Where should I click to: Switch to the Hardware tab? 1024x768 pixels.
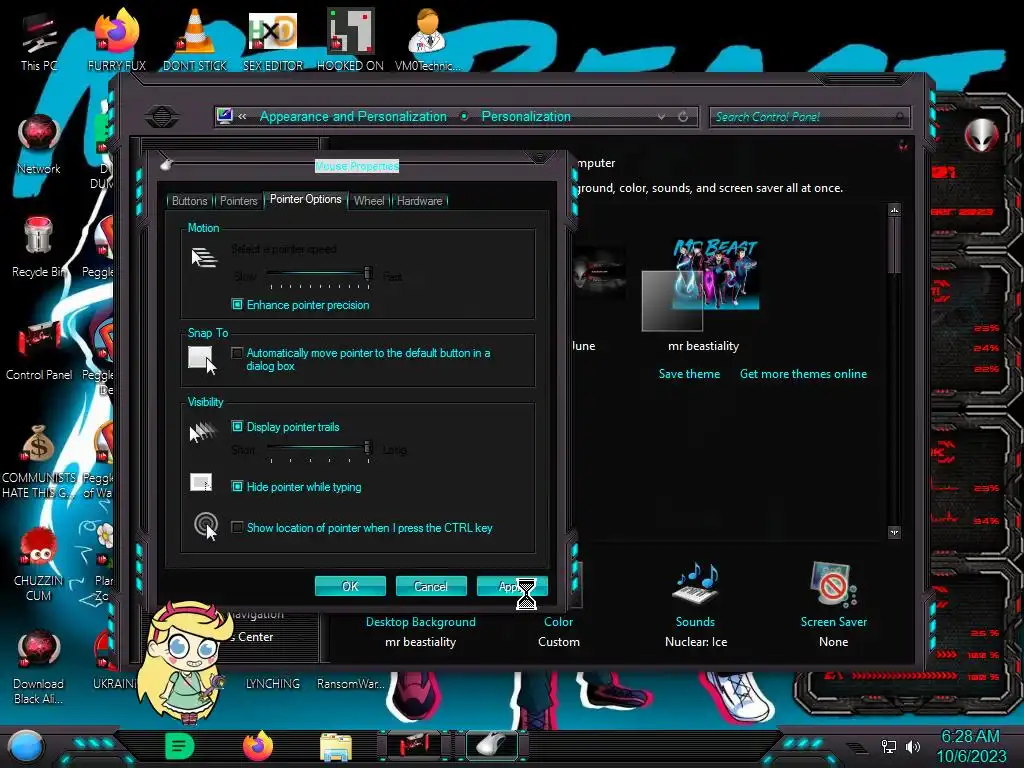[419, 200]
